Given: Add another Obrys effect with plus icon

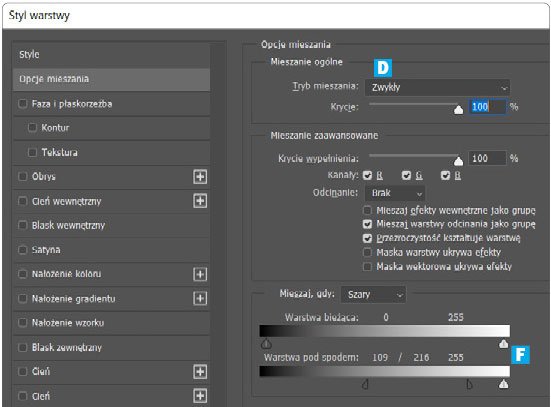Looking at the screenshot, I should (x=200, y=176).
